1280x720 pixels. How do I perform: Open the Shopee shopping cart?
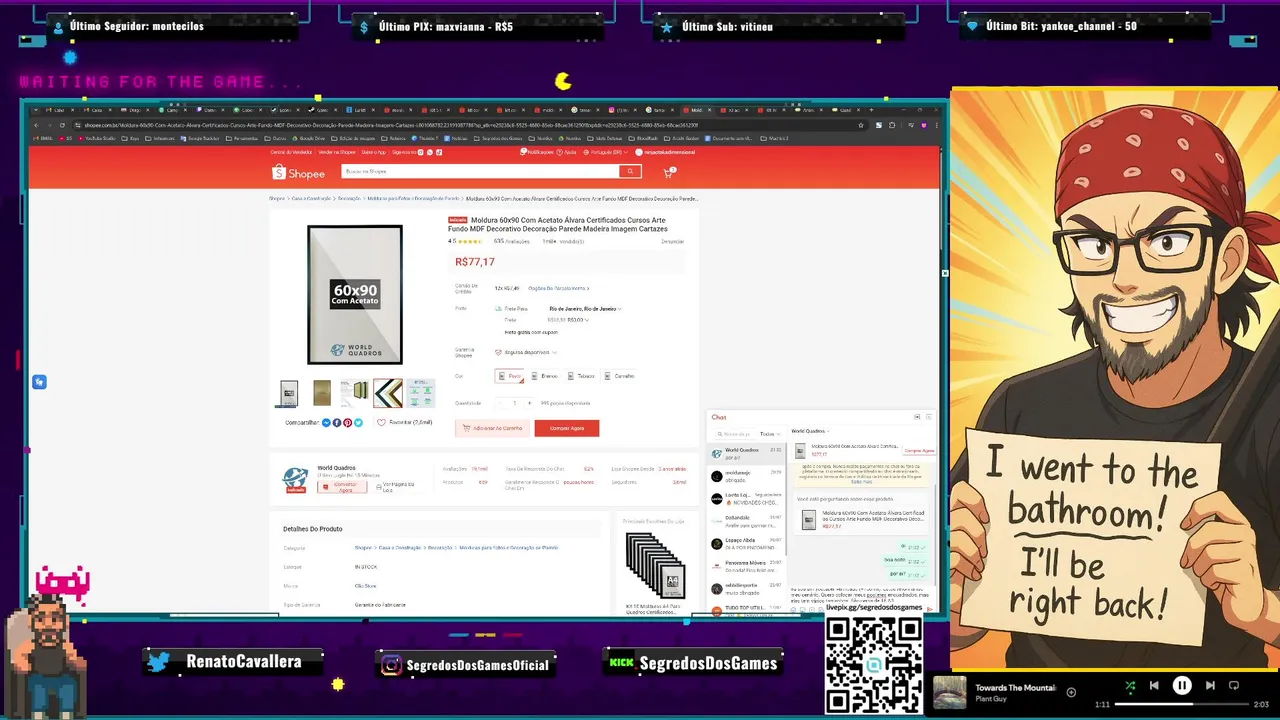point(668,173)
